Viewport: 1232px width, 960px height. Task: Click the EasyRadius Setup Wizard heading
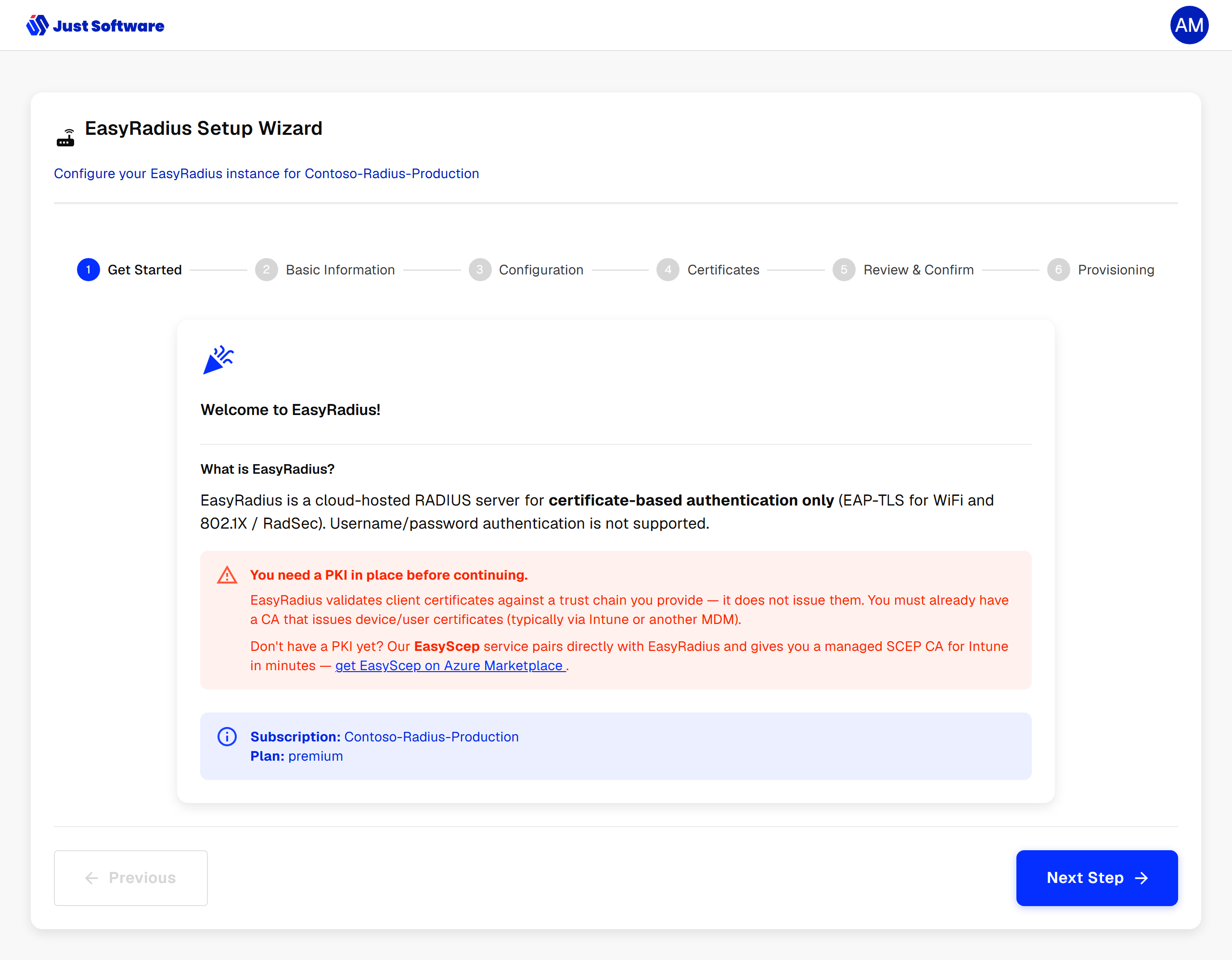pyautogui.click(x=204, y=129)
